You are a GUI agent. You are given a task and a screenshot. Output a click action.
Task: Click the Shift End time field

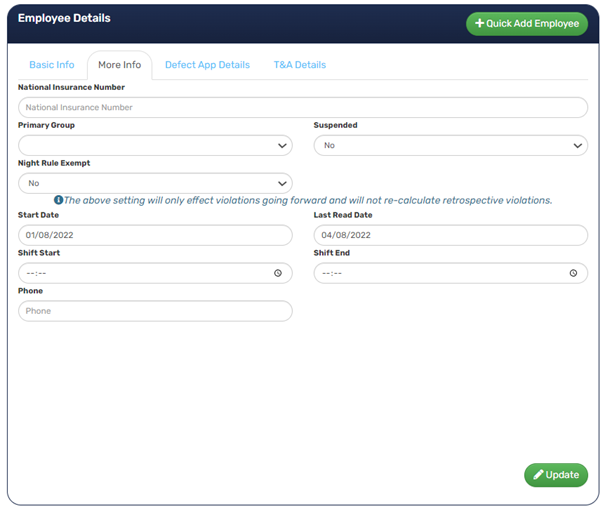(x=440, y=273)
